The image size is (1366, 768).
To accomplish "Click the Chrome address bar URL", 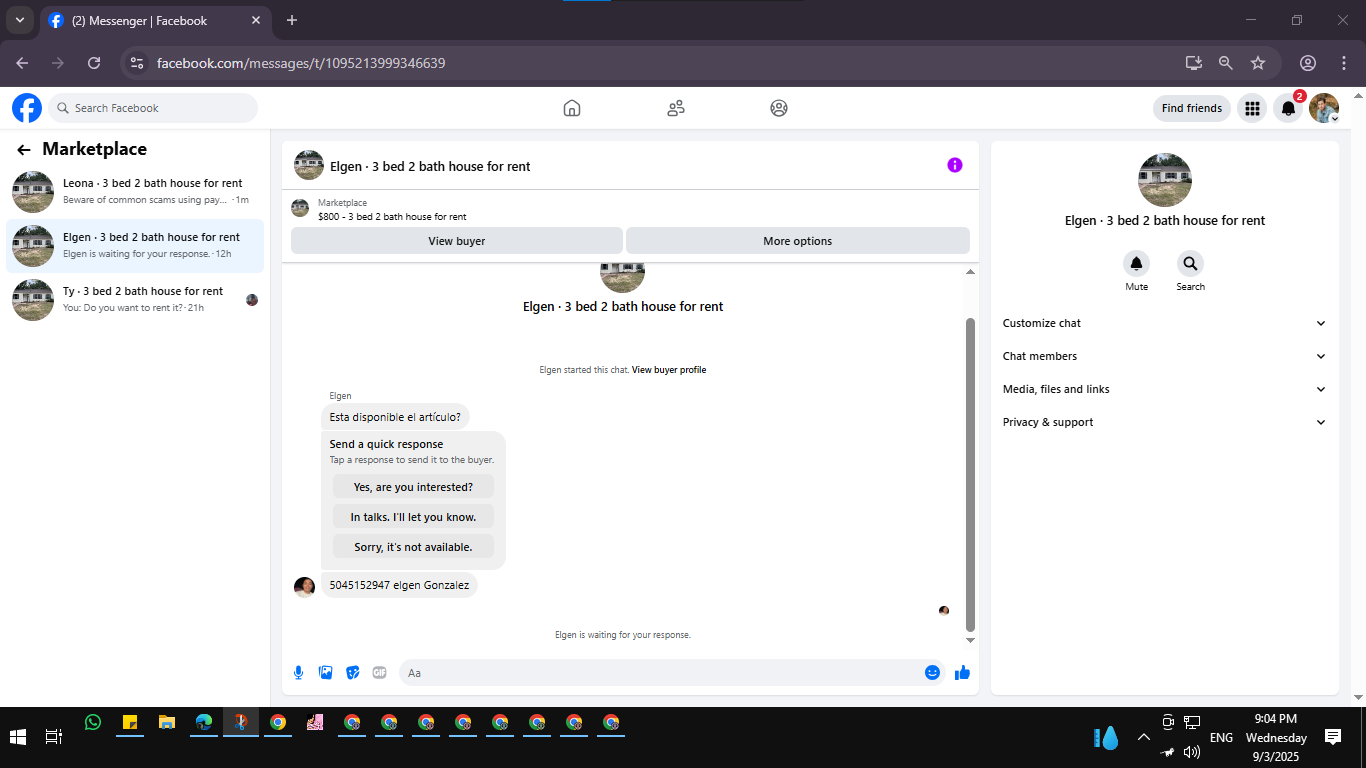I will point(301,63).
